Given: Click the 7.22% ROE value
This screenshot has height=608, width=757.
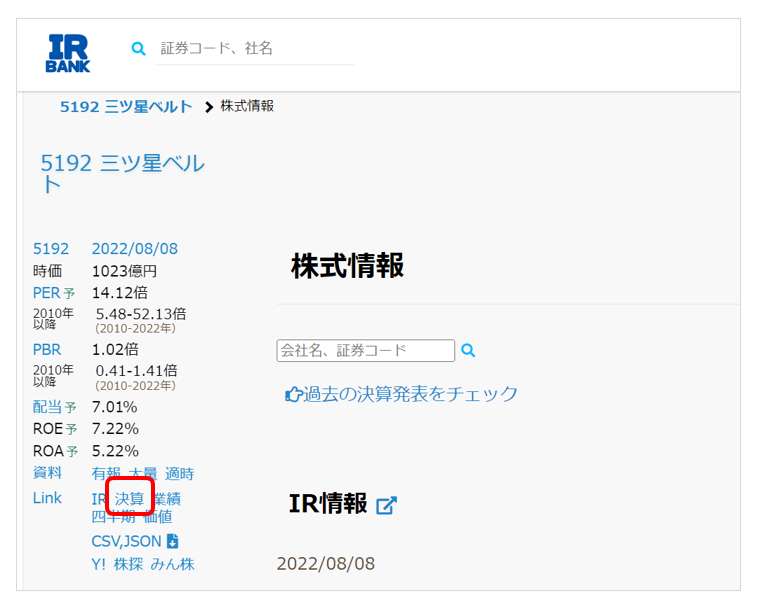Looking at the screenshot, I should click(115, 429).
